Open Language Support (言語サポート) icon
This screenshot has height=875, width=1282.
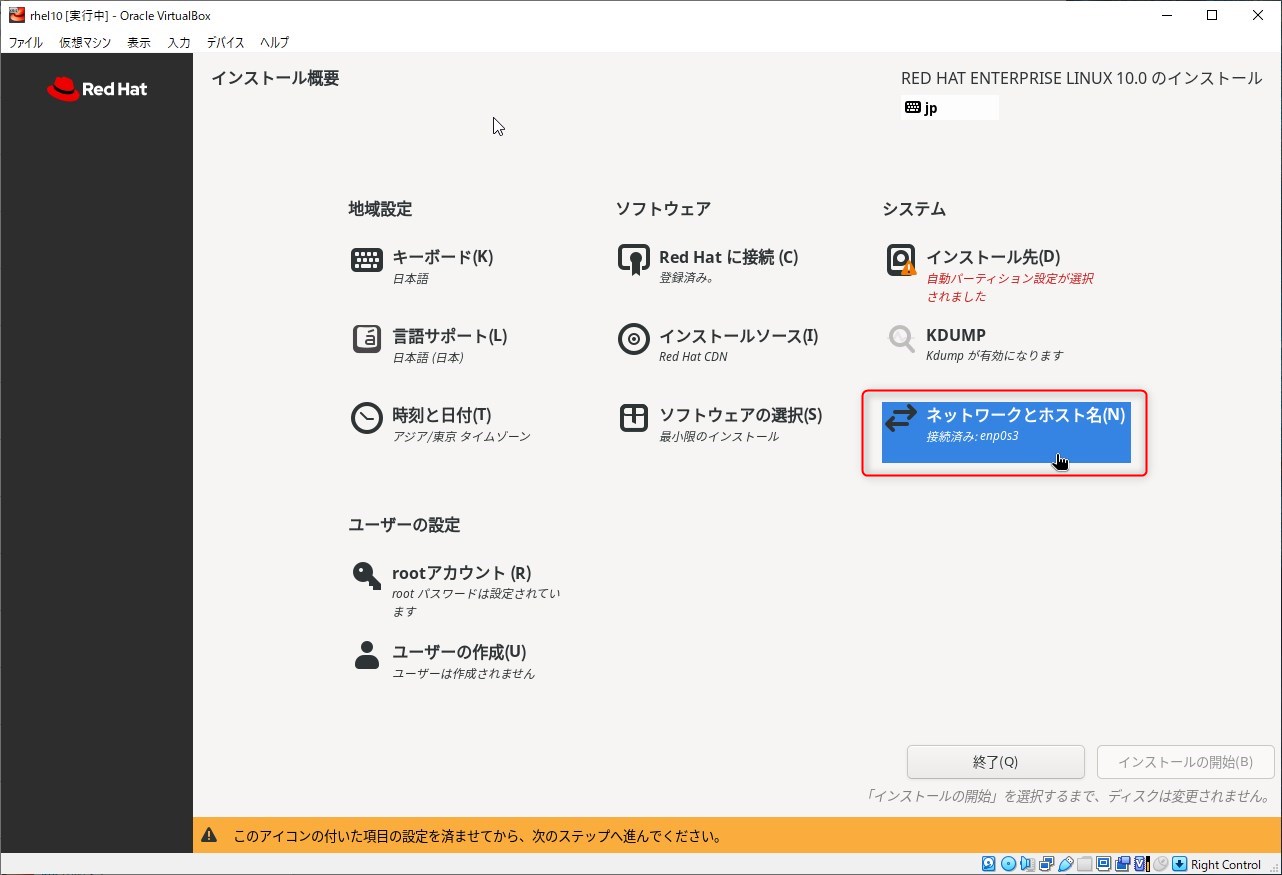[x=367, y=339]
